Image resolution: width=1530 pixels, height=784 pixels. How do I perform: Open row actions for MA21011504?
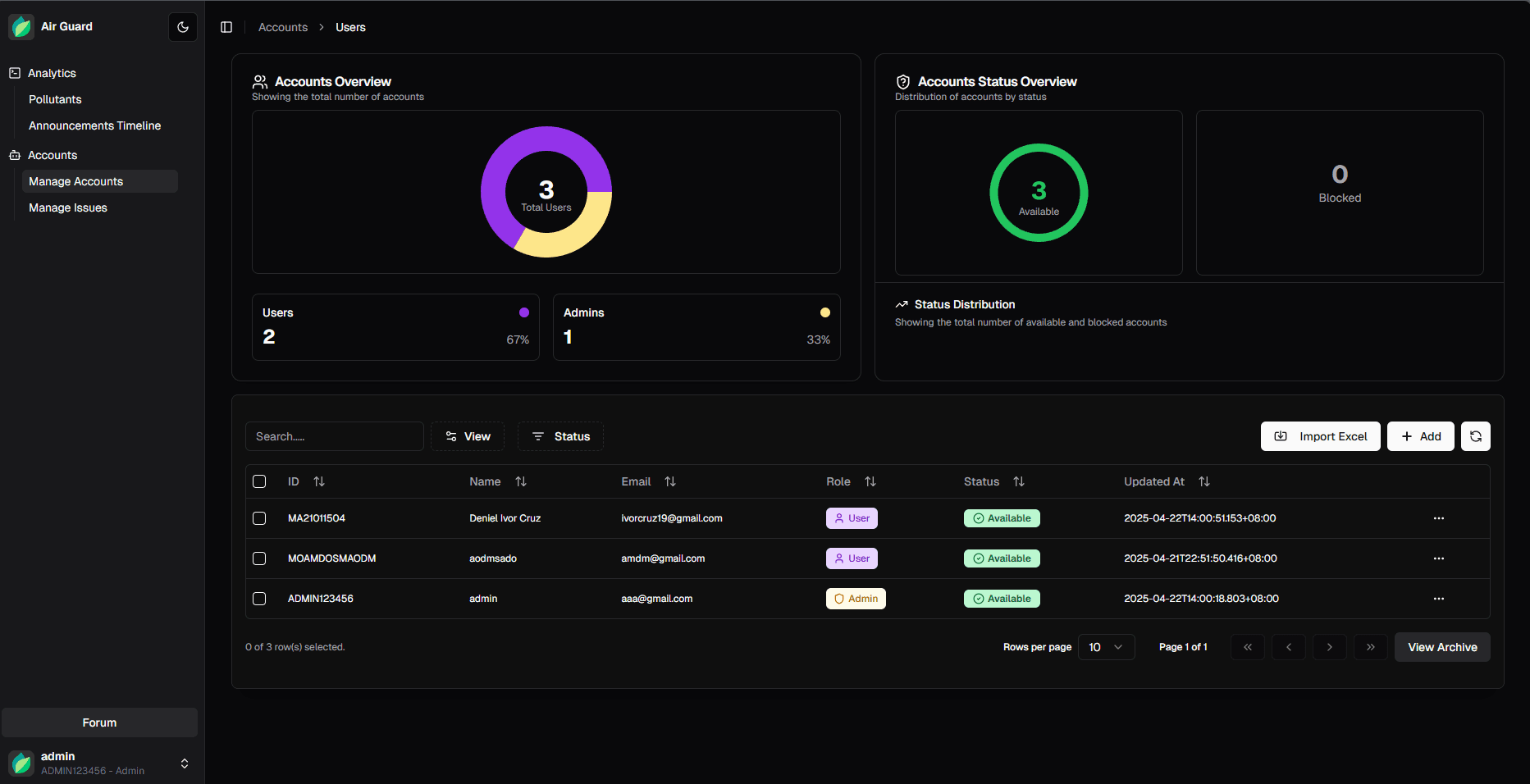click(1439, 518)
